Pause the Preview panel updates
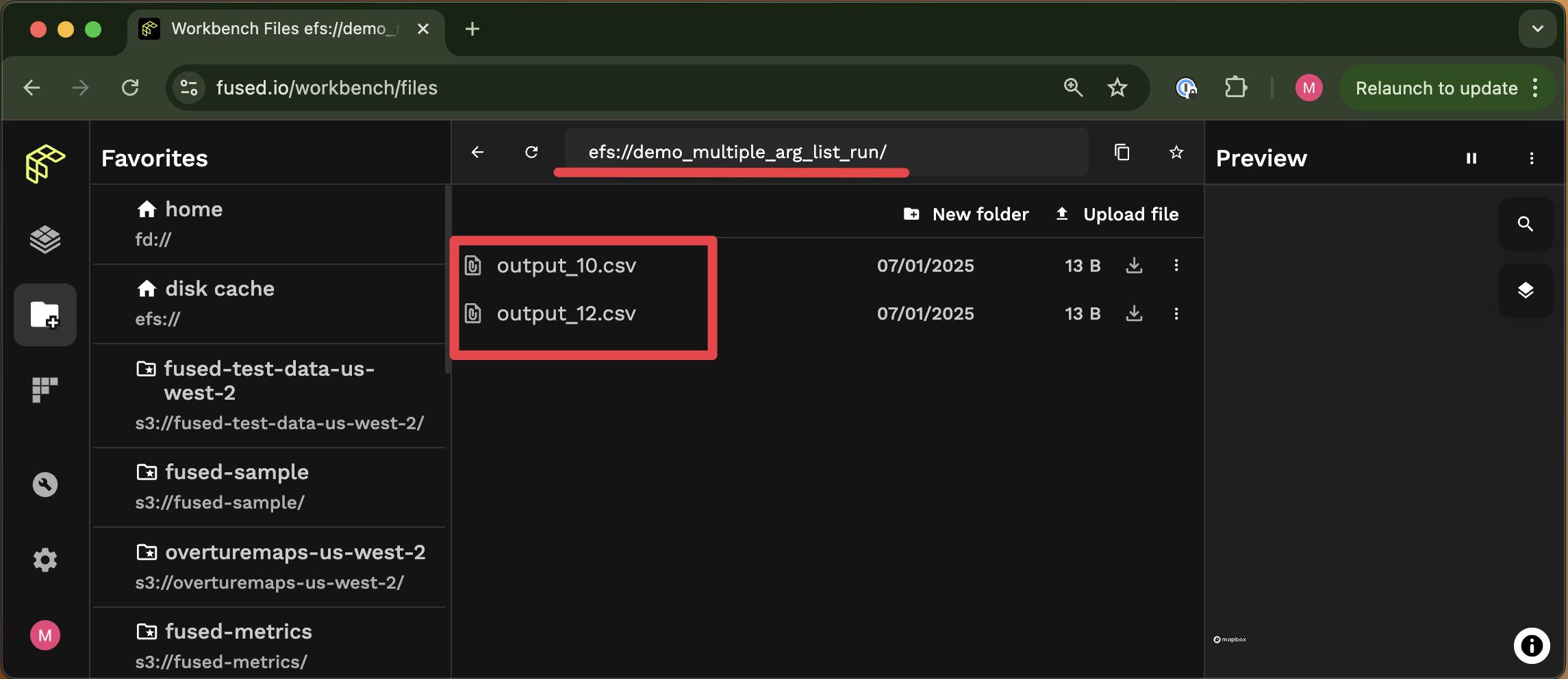The height and width of the screenshot is (679, 1568). click(x=1471, y=158)
